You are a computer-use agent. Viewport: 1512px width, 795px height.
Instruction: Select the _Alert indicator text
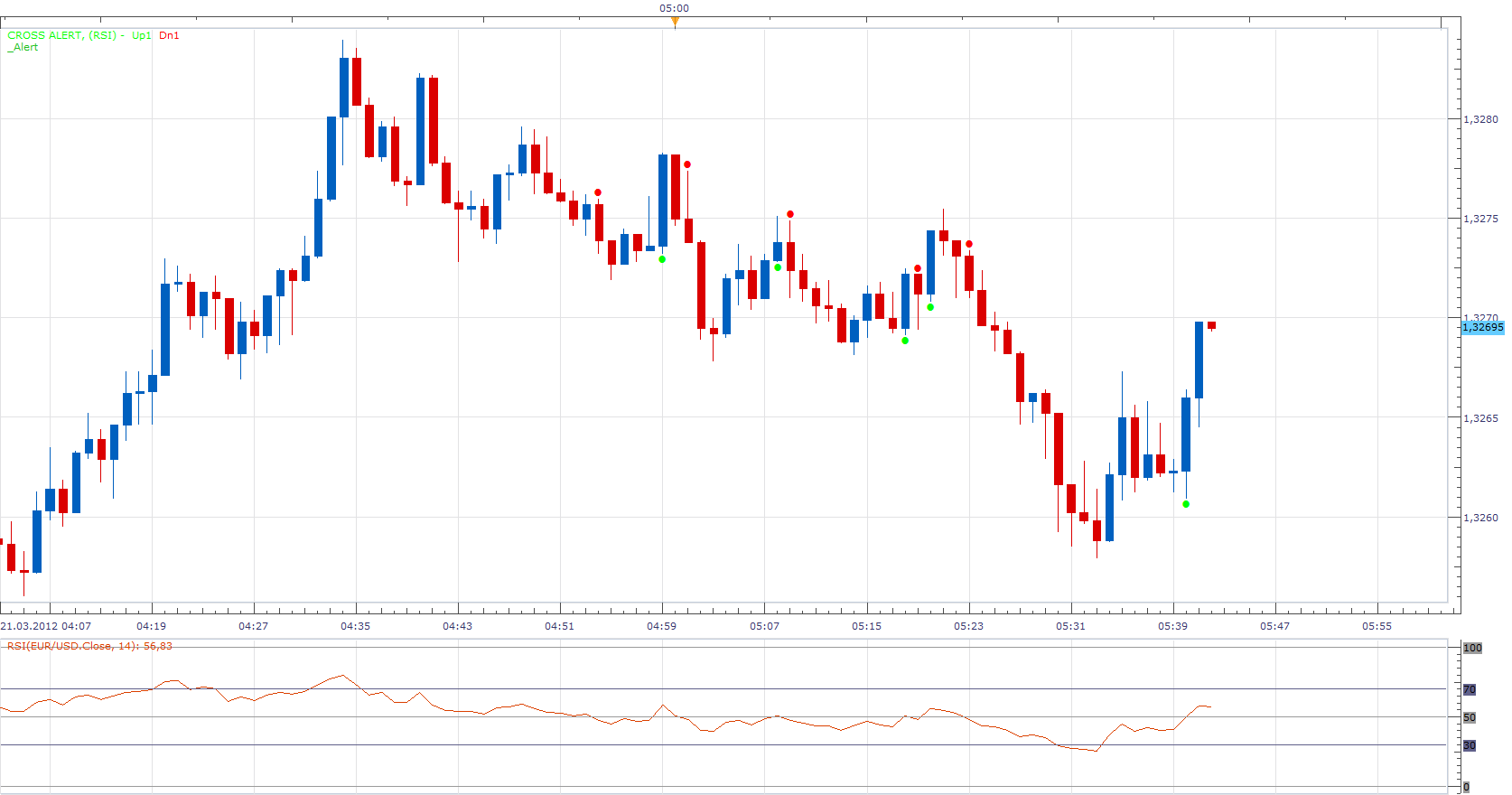pos(23,47)
